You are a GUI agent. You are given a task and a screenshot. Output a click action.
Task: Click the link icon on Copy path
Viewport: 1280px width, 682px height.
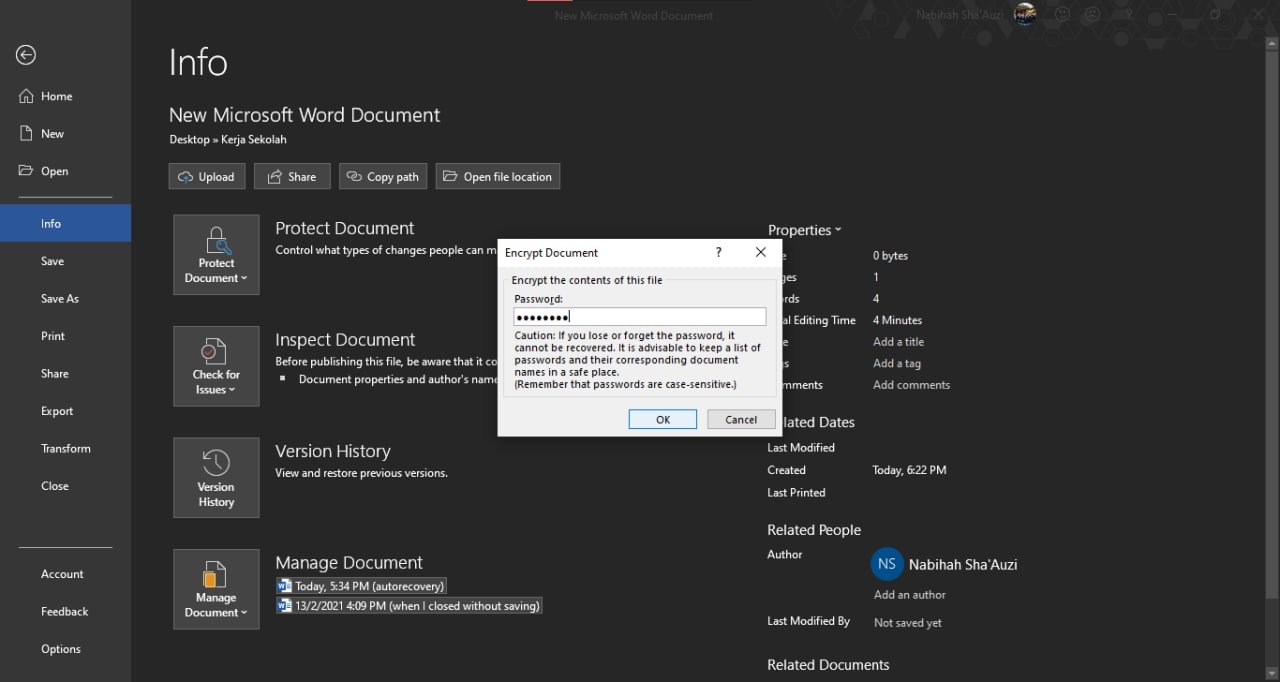(x=354, y=177)
